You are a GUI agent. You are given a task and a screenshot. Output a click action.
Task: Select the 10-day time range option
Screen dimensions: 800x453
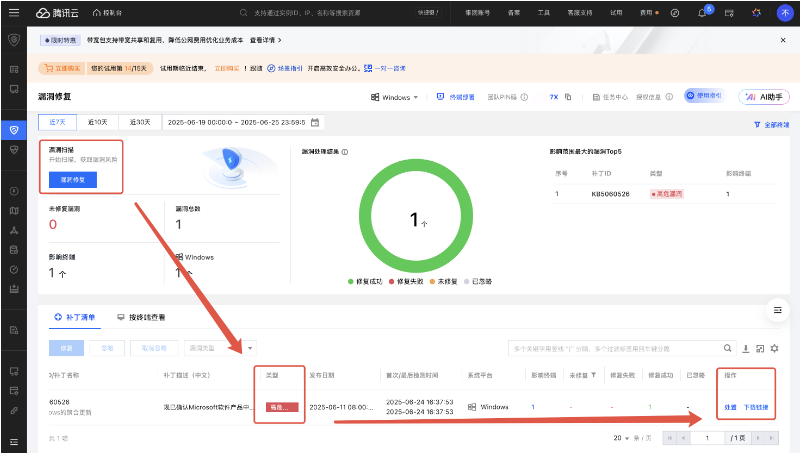98,122
